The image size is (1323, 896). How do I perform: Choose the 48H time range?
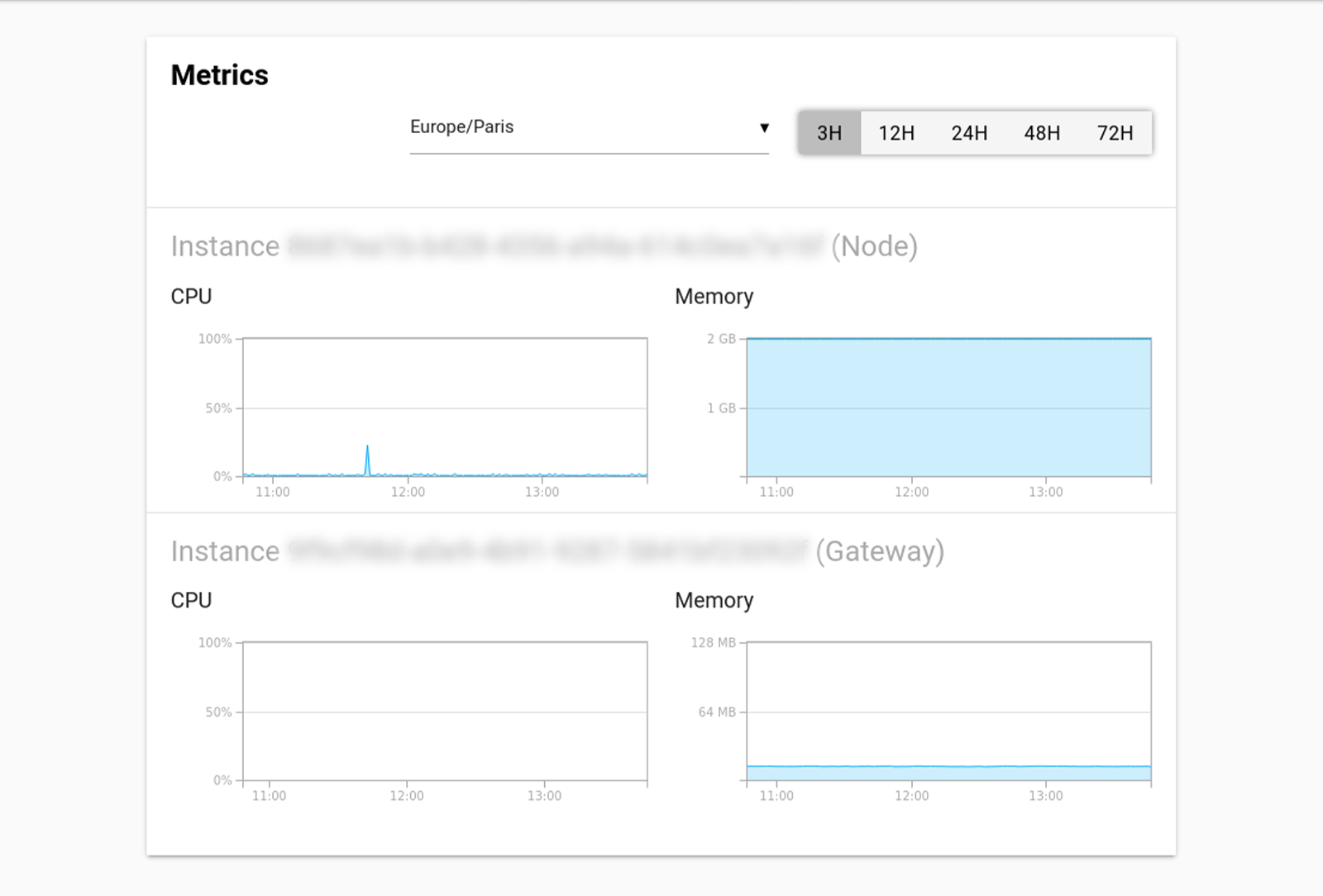click(1042, 133)
